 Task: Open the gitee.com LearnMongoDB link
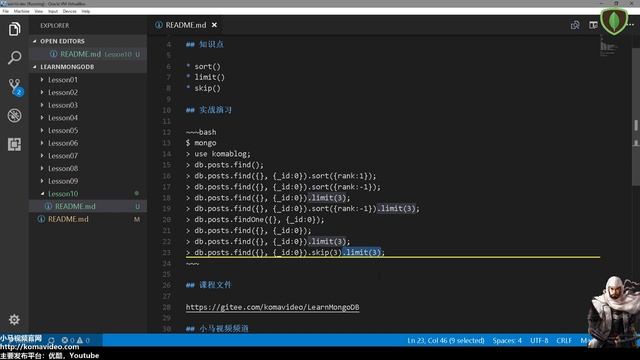click(x=273, y=307)
